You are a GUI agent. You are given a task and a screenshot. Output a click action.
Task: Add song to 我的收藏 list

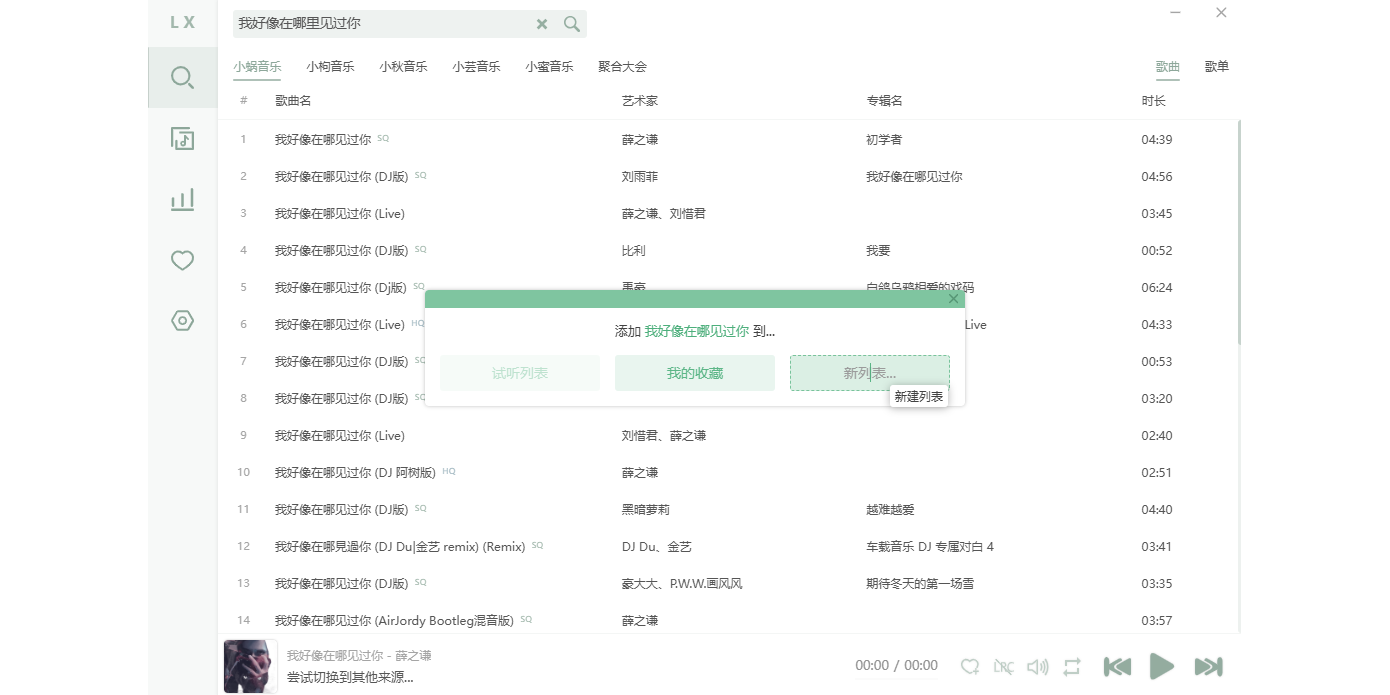tap(695, 373)
